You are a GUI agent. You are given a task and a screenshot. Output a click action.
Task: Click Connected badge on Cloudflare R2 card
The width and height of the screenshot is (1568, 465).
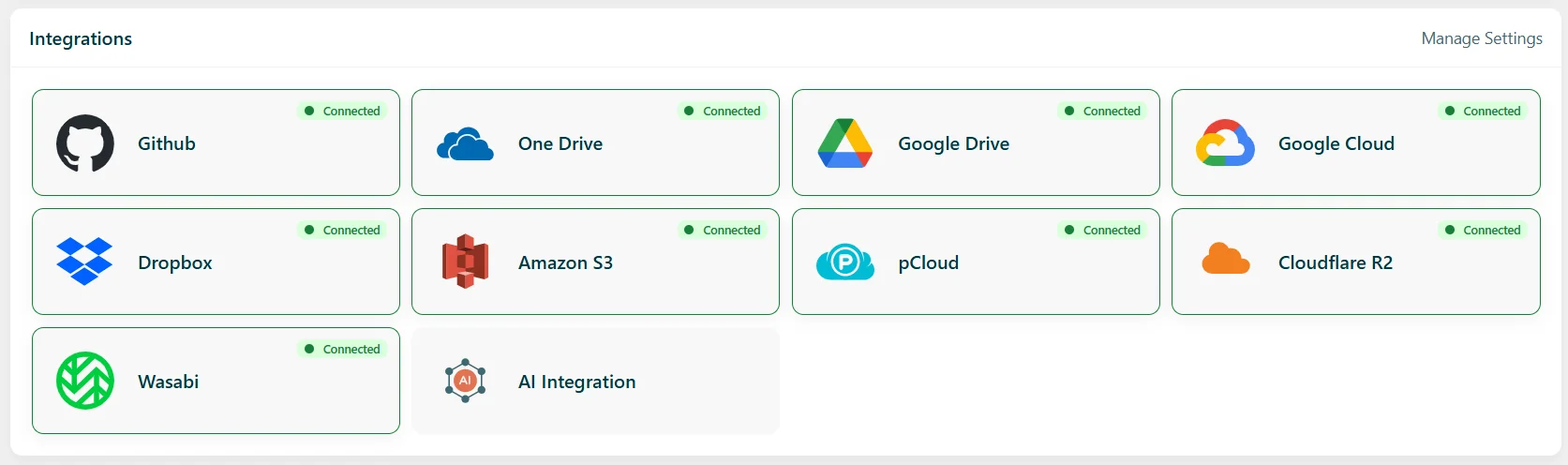[x=1482, y=230]
